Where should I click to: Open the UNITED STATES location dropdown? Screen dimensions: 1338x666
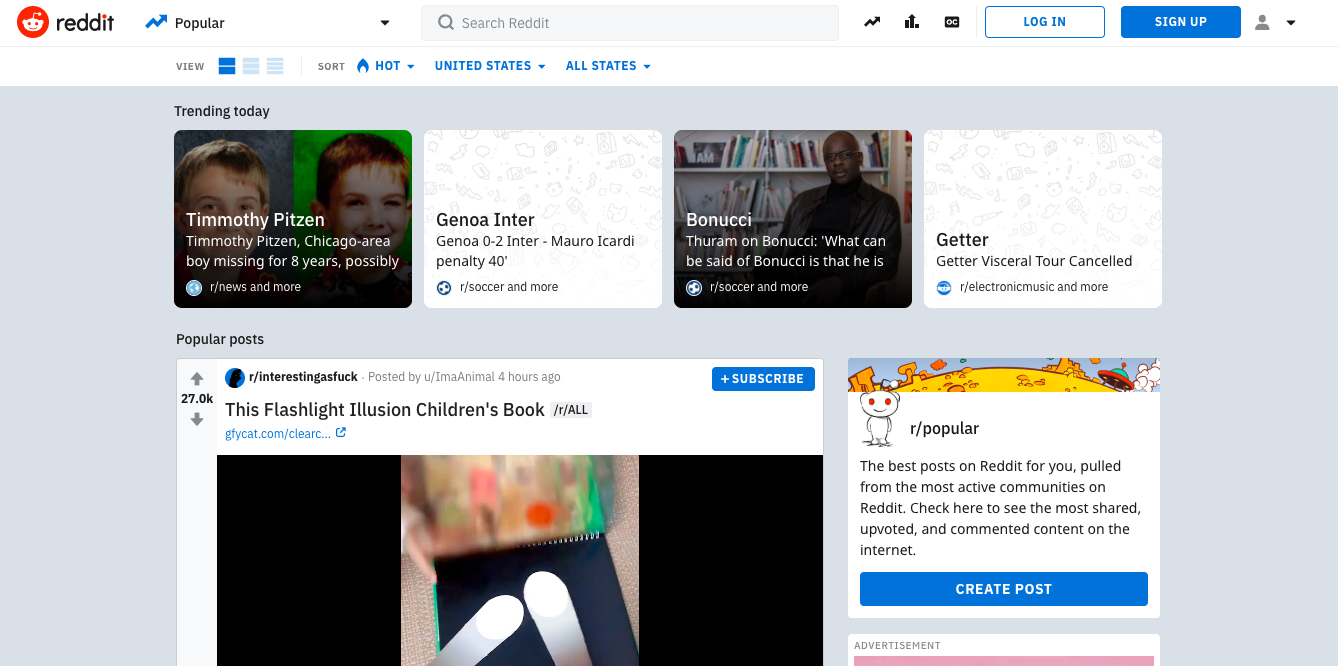tap(490, 66)
